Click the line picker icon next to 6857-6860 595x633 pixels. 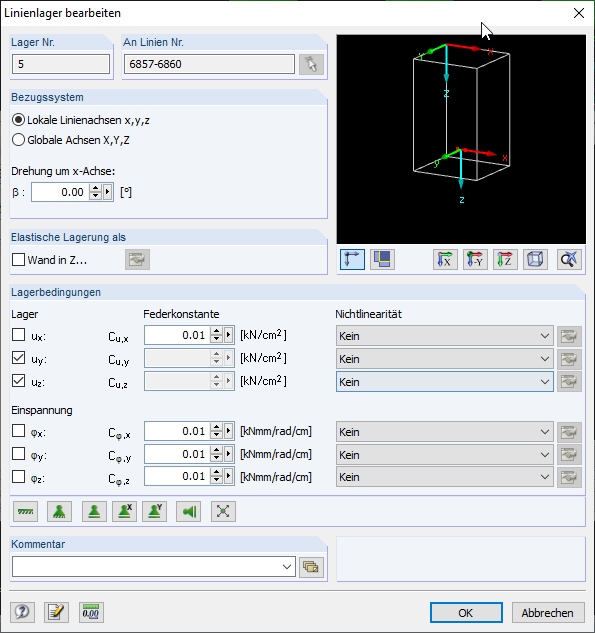tap(311, 64)
